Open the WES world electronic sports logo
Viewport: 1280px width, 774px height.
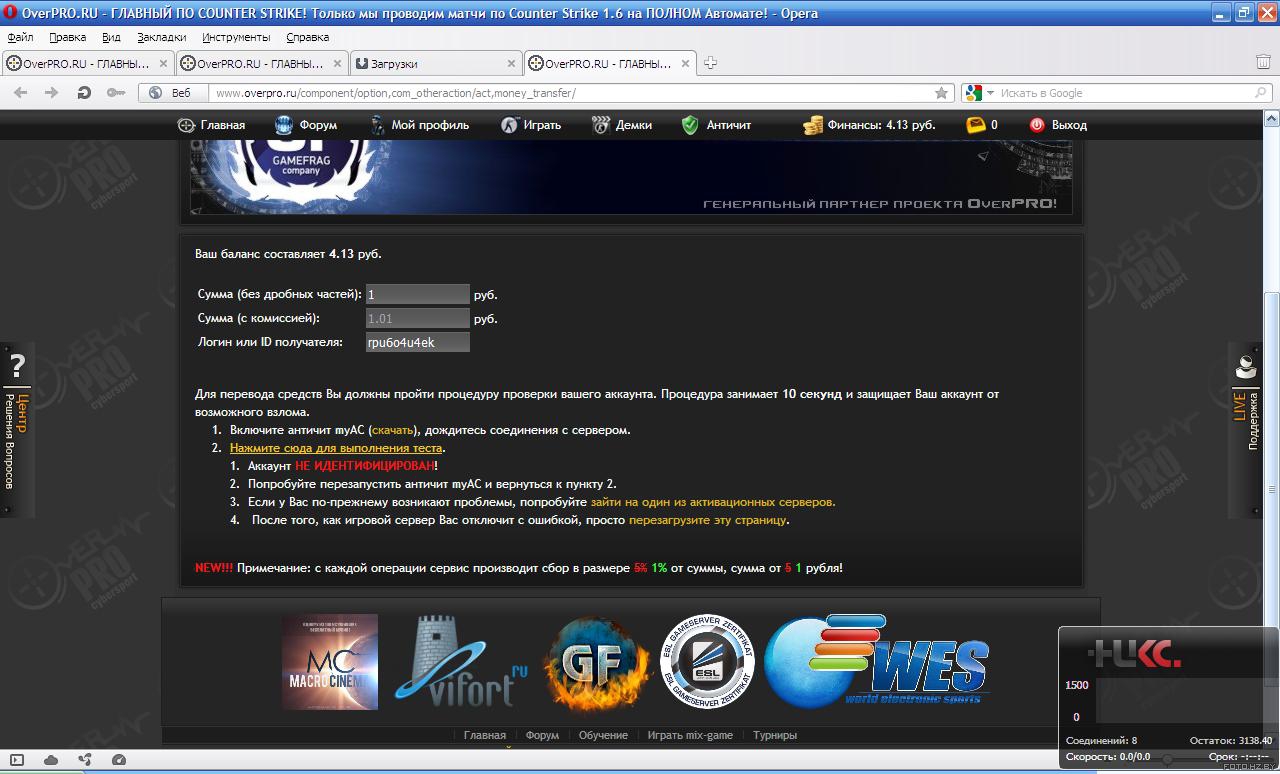point(877,660)
